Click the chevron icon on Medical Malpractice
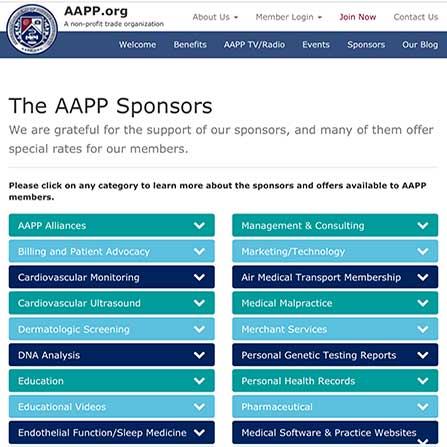The width and height of the screenshot is (447, 447). coord(423,303)
